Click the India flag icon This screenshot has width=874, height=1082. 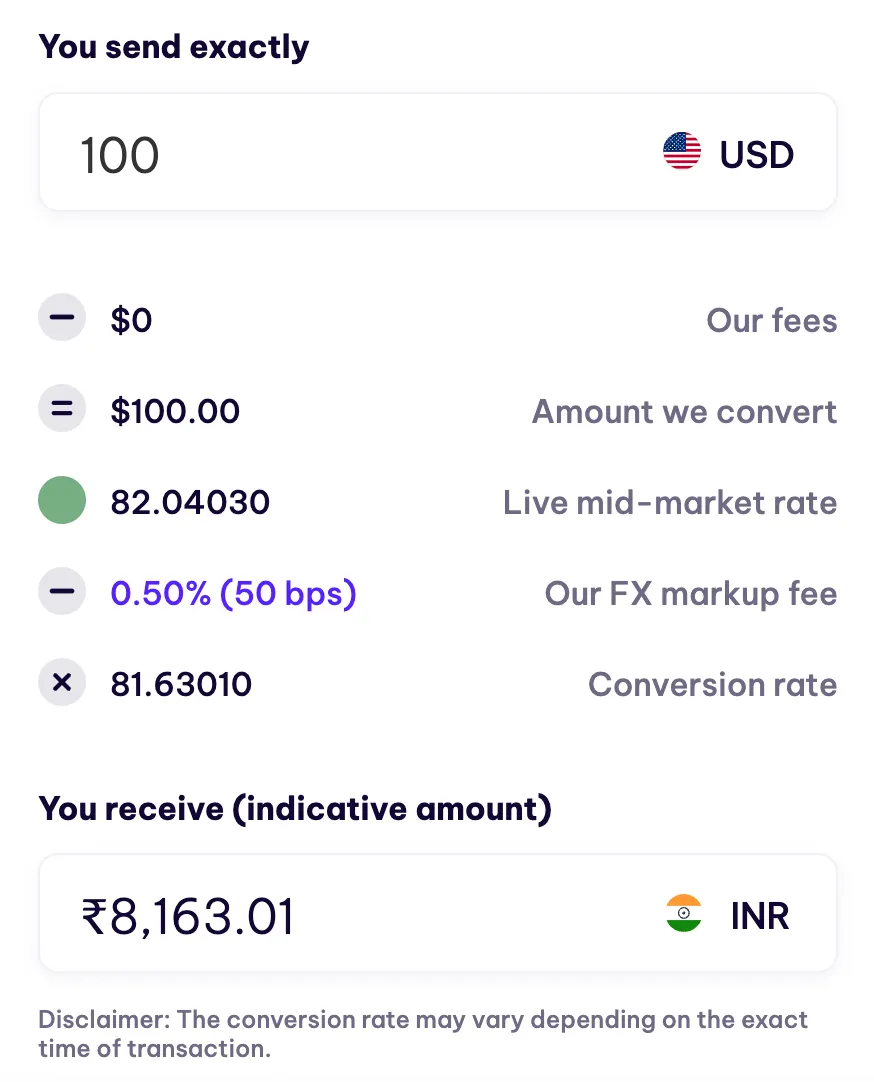[x=684, y=913]
